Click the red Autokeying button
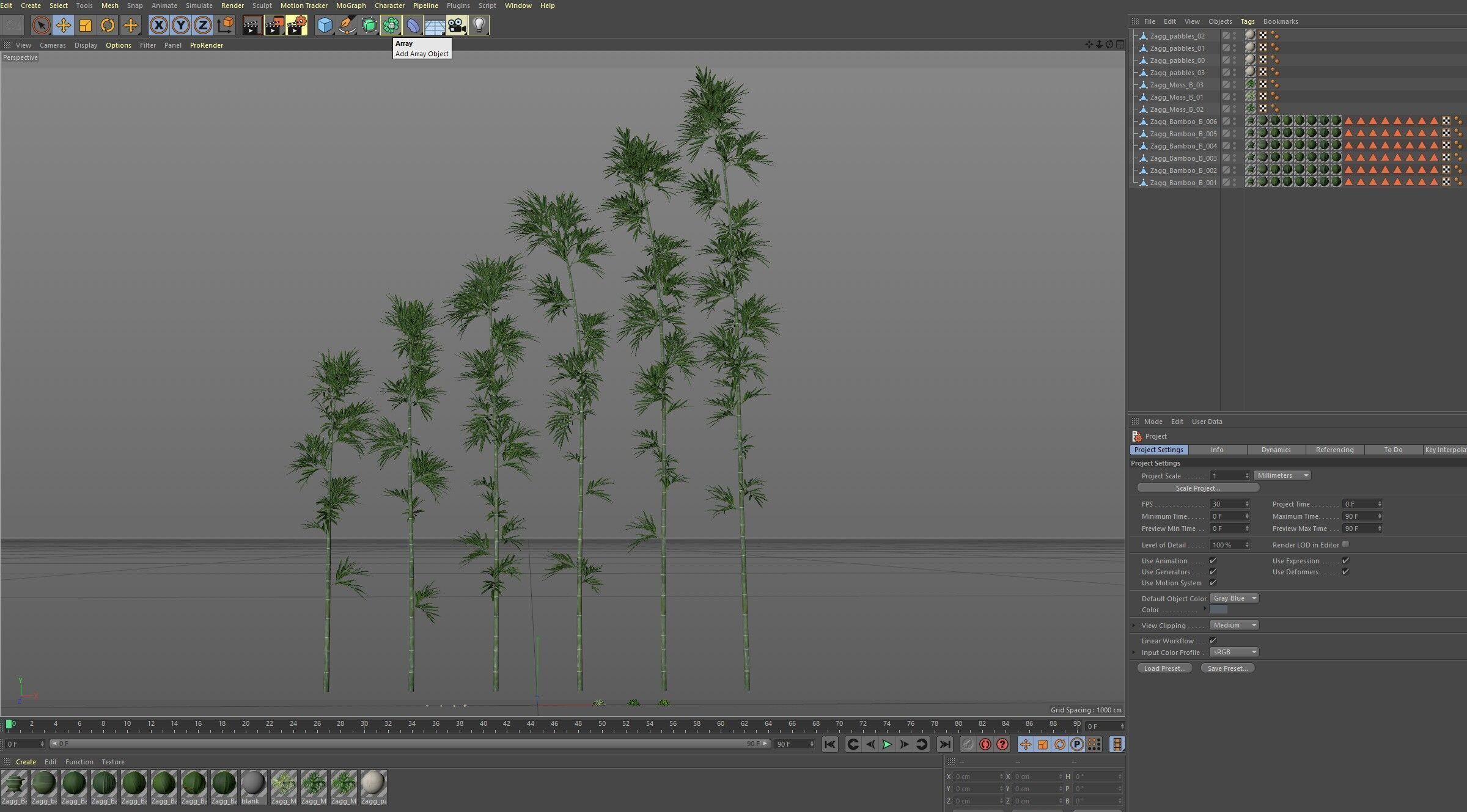This screenshot has height=812, width=1467. point(985,744)
